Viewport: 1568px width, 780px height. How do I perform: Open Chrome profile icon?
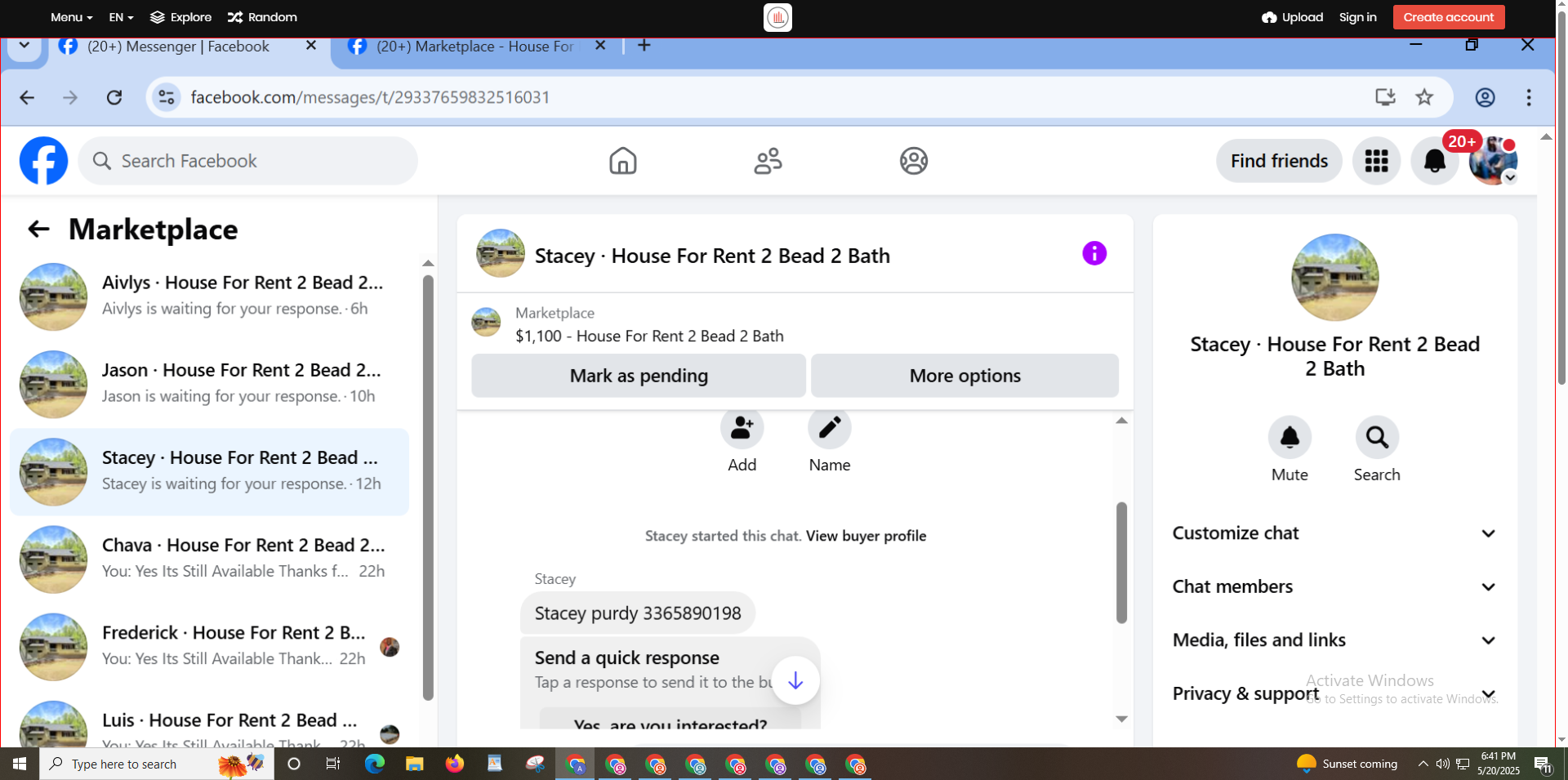(1485, 98)
